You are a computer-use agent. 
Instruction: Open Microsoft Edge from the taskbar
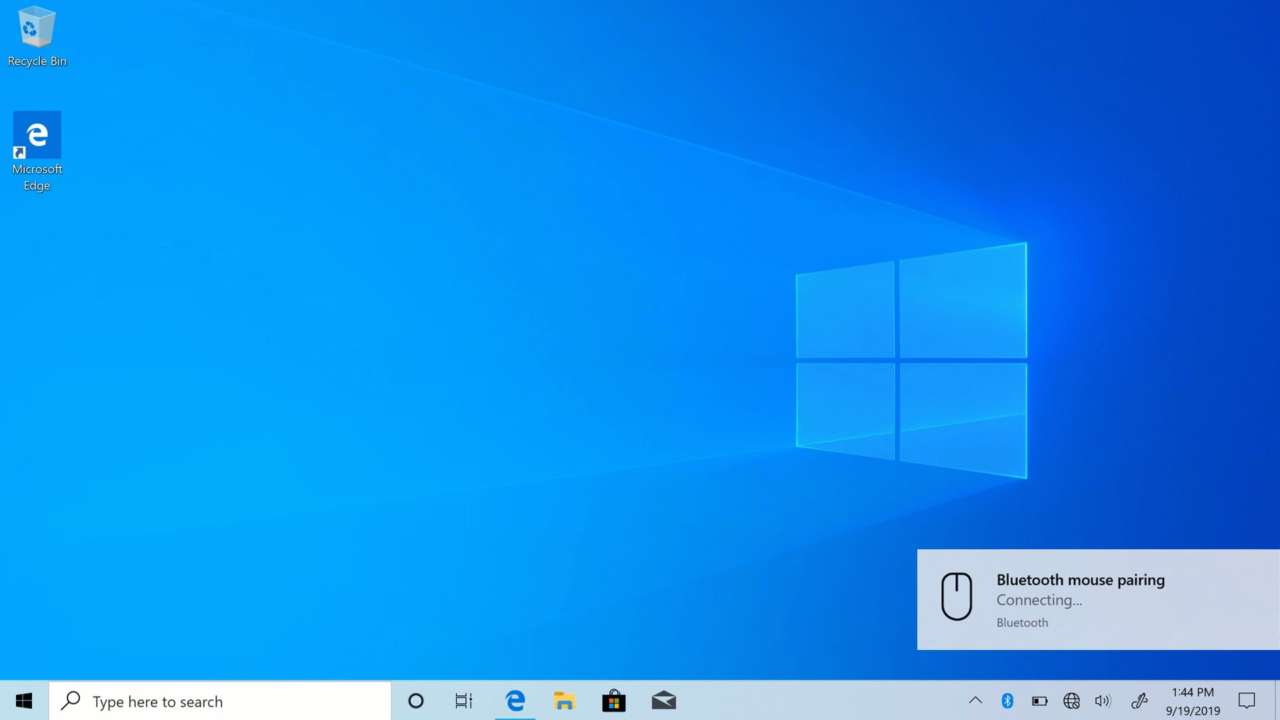[514, 701]
